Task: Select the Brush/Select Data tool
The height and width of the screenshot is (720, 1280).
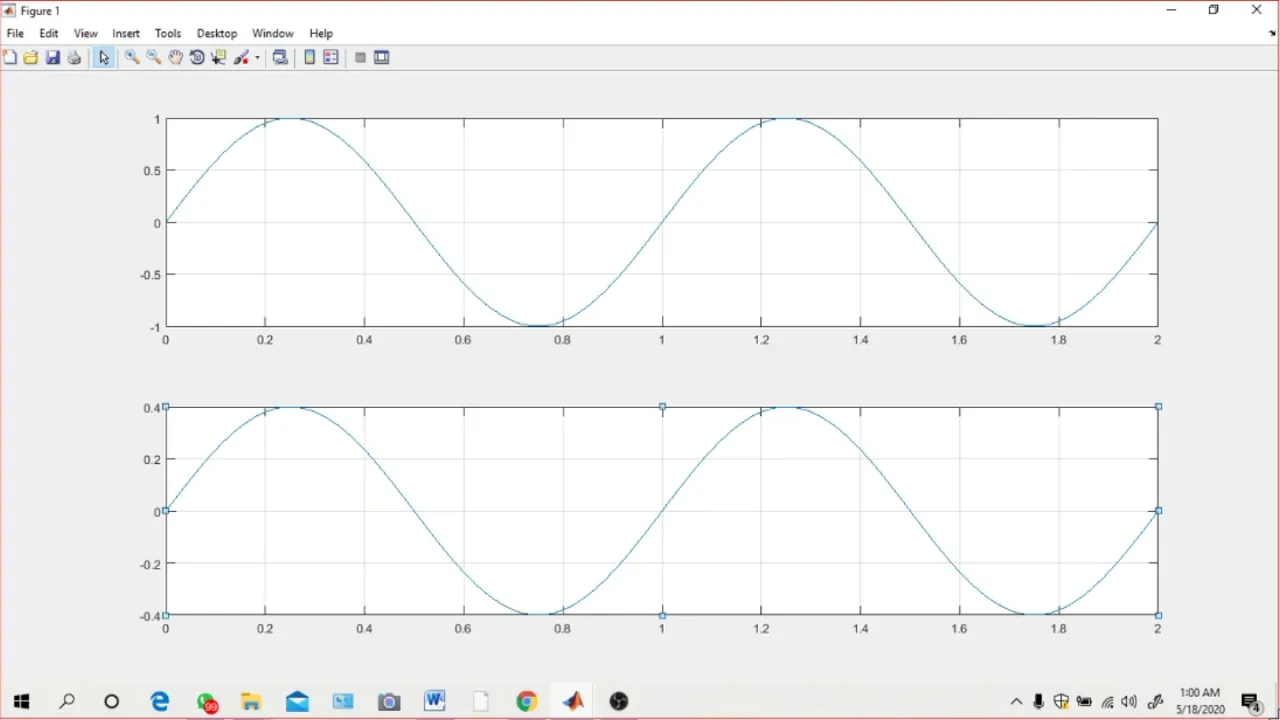Action: point(241,58)
